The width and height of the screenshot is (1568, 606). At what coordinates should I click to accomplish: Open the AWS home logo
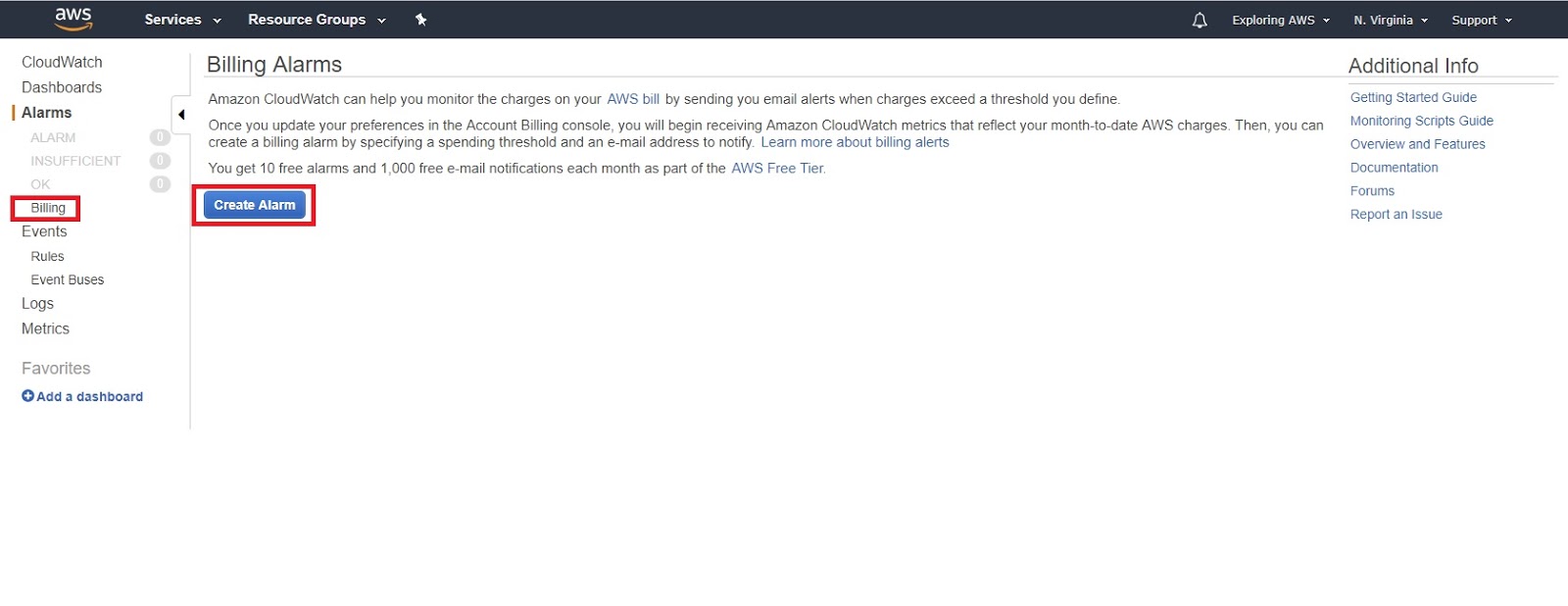[x=73, y=19]
